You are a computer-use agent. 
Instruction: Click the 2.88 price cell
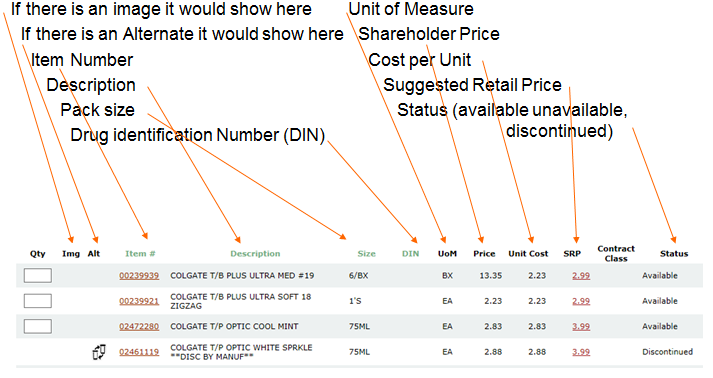coord(493,352)
